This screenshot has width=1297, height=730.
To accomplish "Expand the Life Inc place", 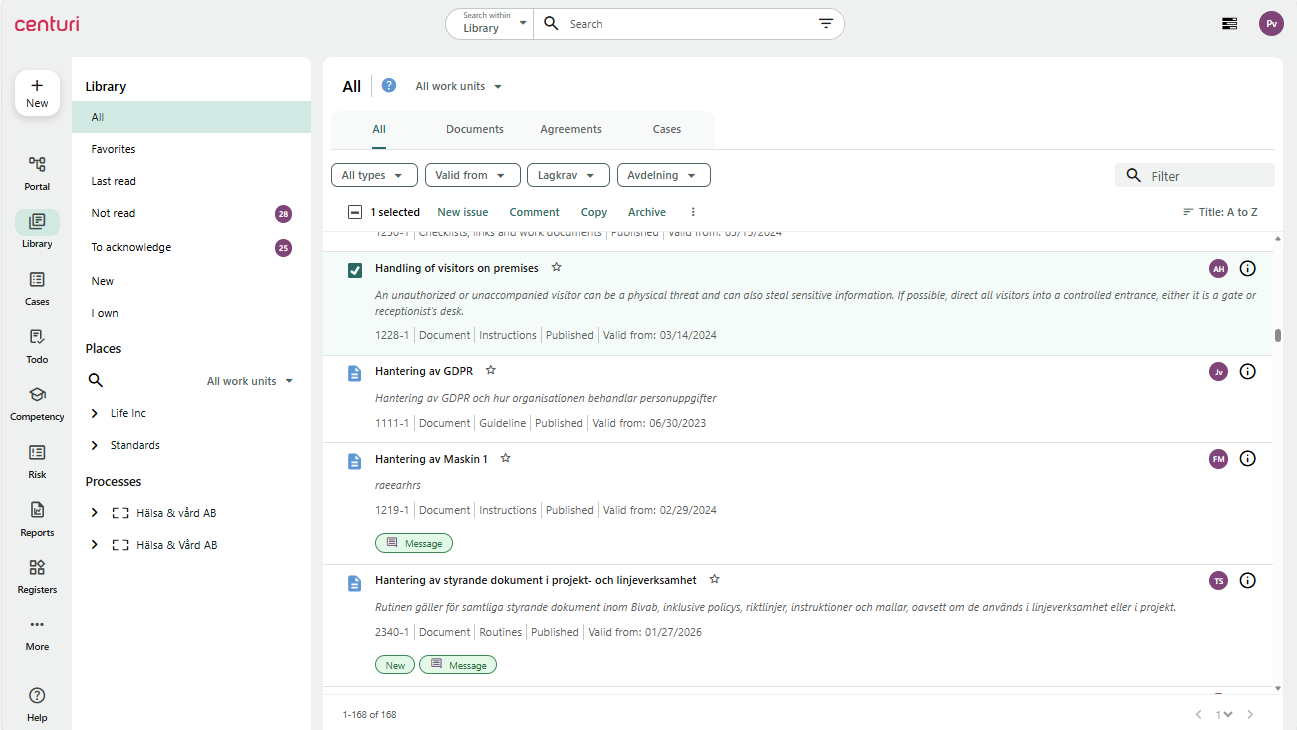I will pyautogui.click(x=97, y=412).
